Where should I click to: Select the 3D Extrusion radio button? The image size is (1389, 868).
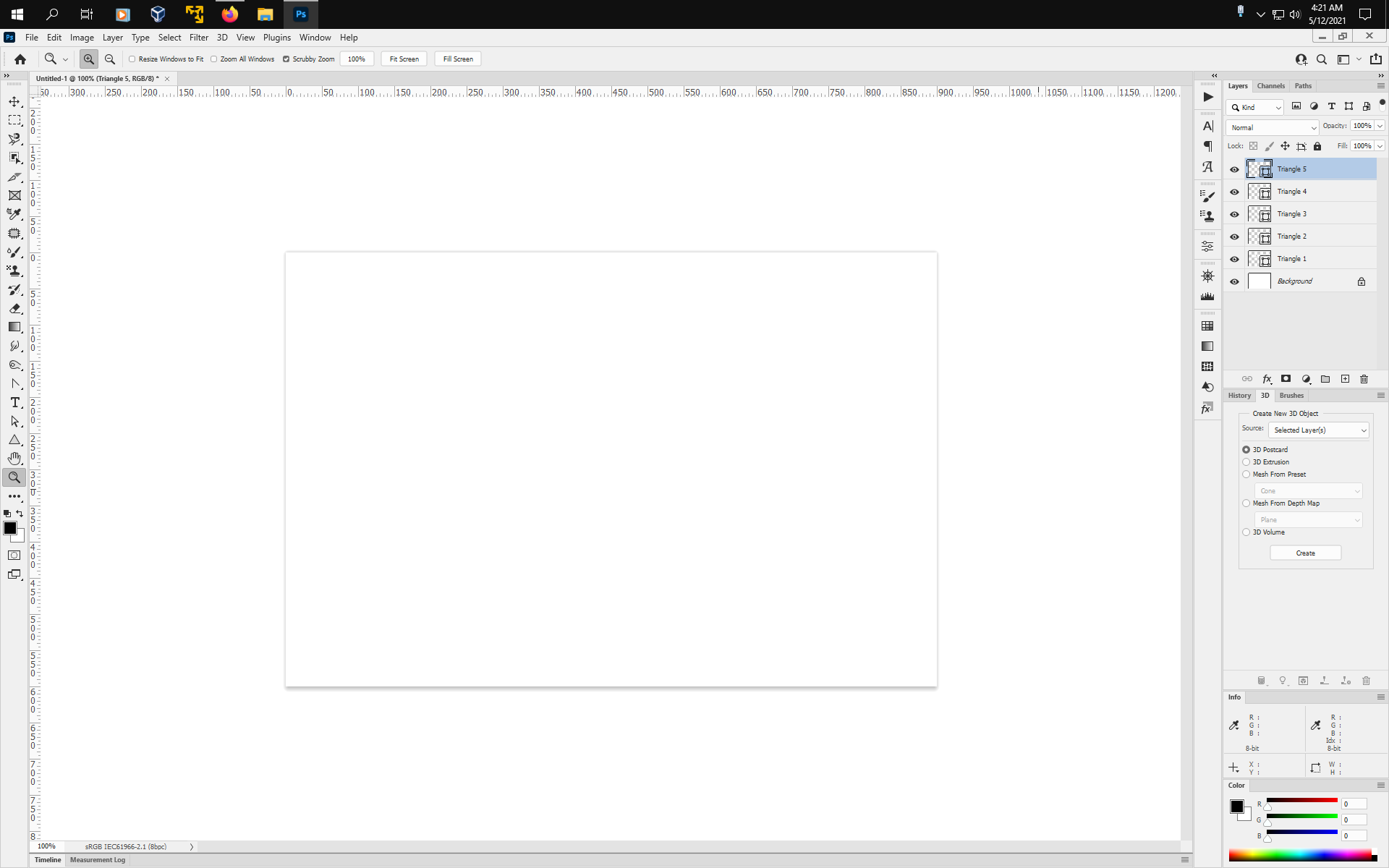tap(1246, 461)
